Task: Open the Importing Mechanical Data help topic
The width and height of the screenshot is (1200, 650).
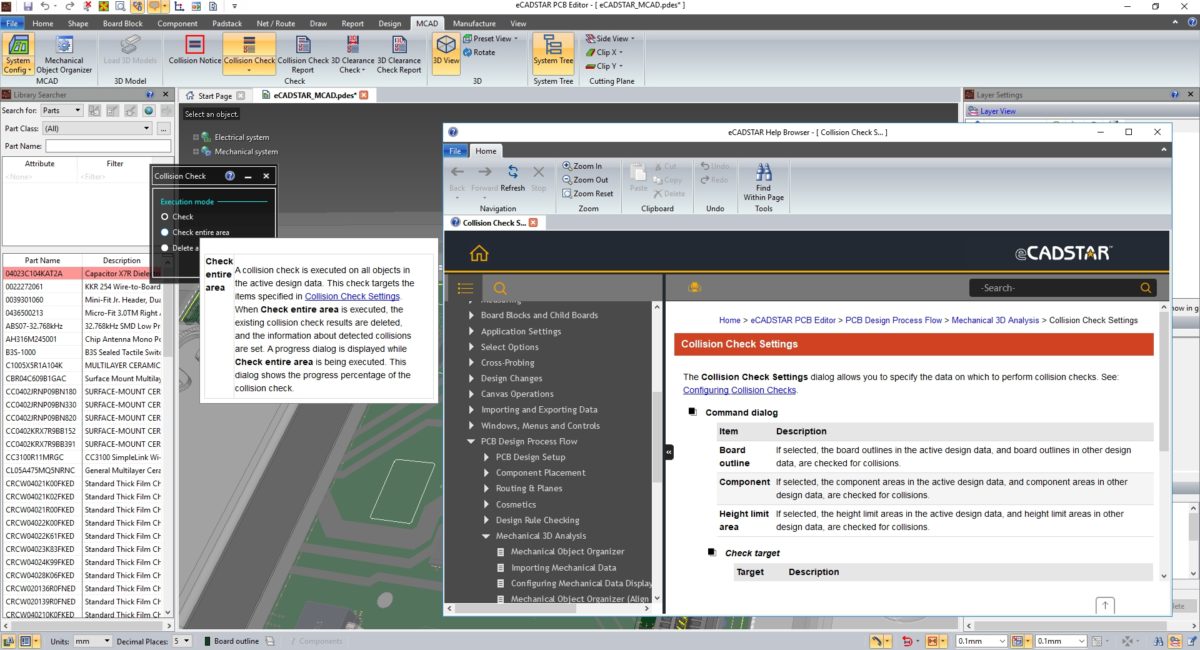Action: [563, 568]
